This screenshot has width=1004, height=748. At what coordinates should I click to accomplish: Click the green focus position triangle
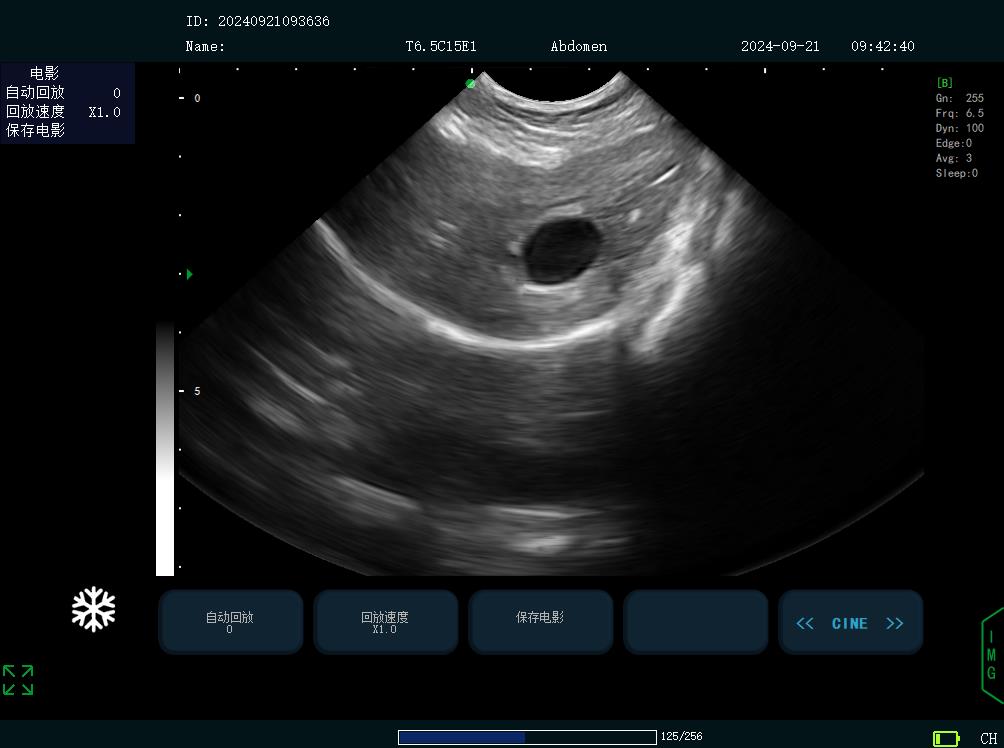click(x=190, y=274)
